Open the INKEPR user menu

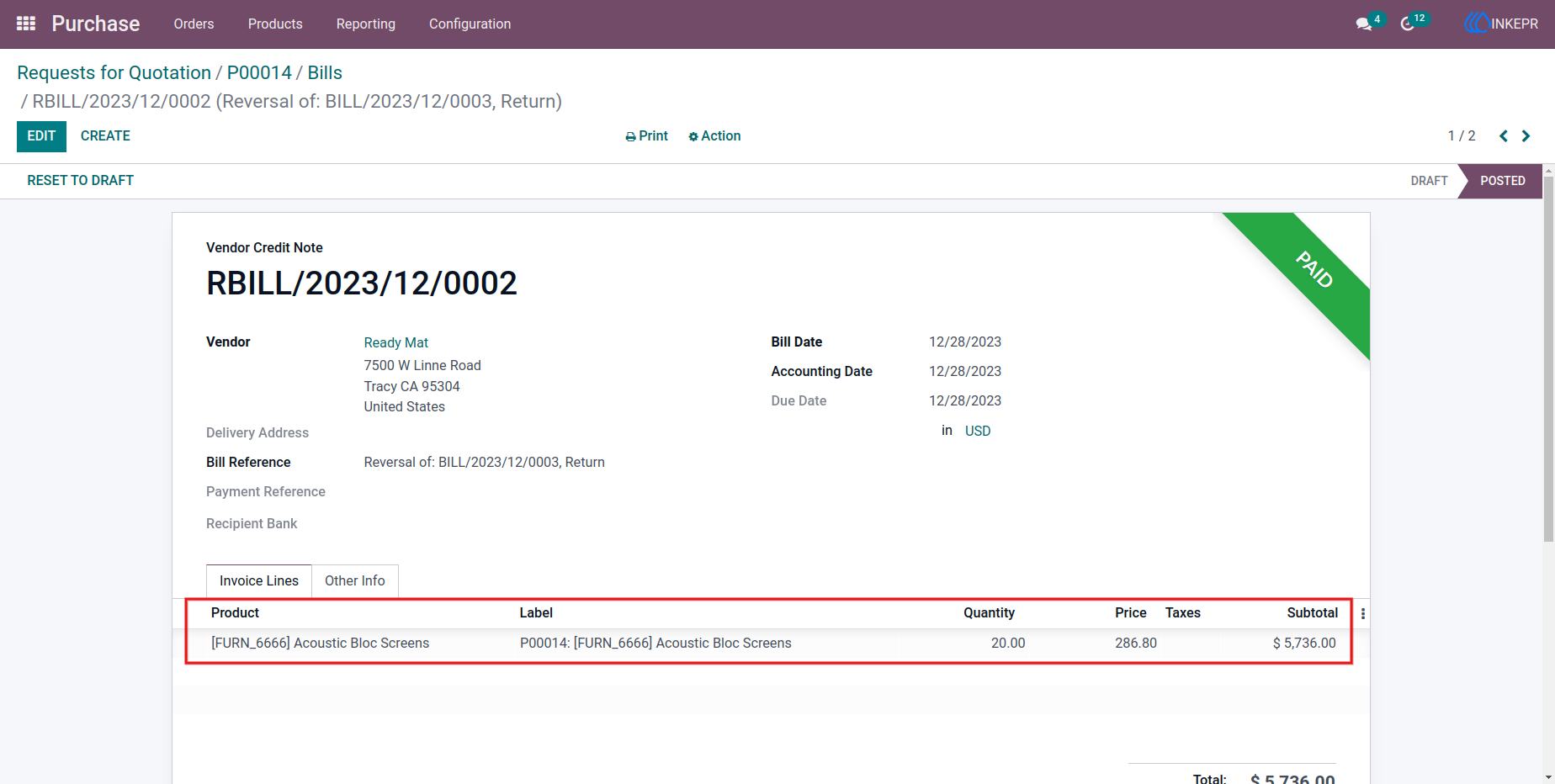coord(1502,24)
